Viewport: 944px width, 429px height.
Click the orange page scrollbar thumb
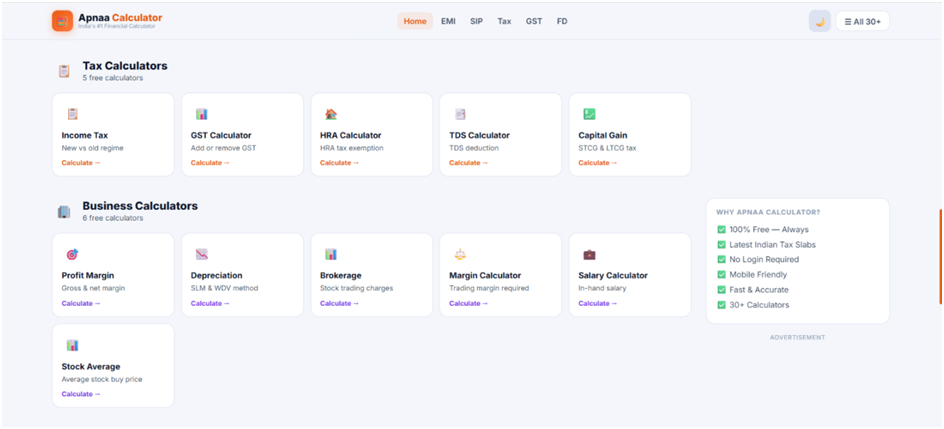[940, 256]
